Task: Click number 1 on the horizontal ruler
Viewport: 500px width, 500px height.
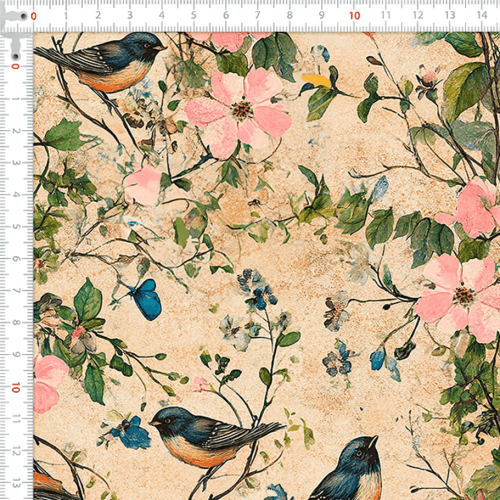Action: [66, 15]
